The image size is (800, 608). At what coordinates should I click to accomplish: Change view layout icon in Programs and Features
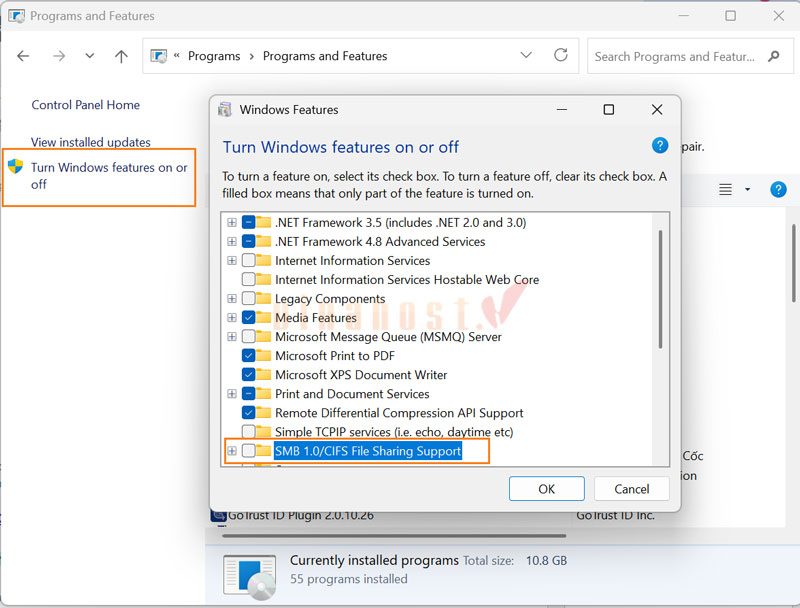pos(725,190)
